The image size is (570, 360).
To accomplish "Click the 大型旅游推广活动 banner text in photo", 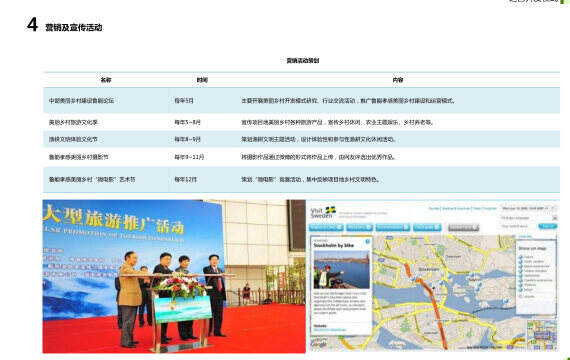I will click(113, 219).
